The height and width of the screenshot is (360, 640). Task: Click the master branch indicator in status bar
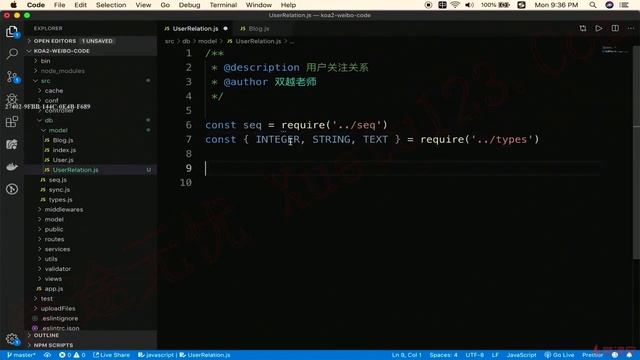point(21,355)
